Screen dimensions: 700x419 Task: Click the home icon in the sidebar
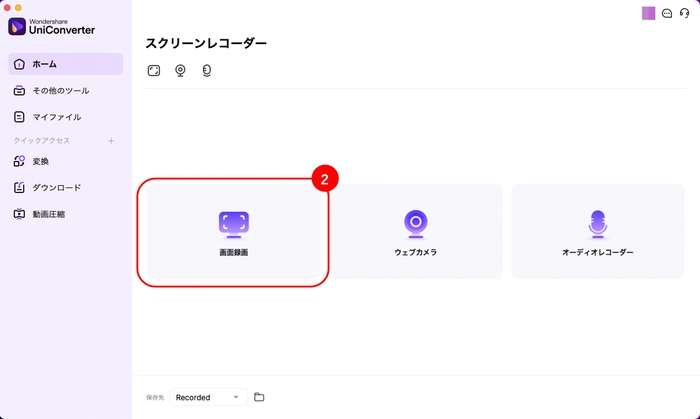pos(19,64)
